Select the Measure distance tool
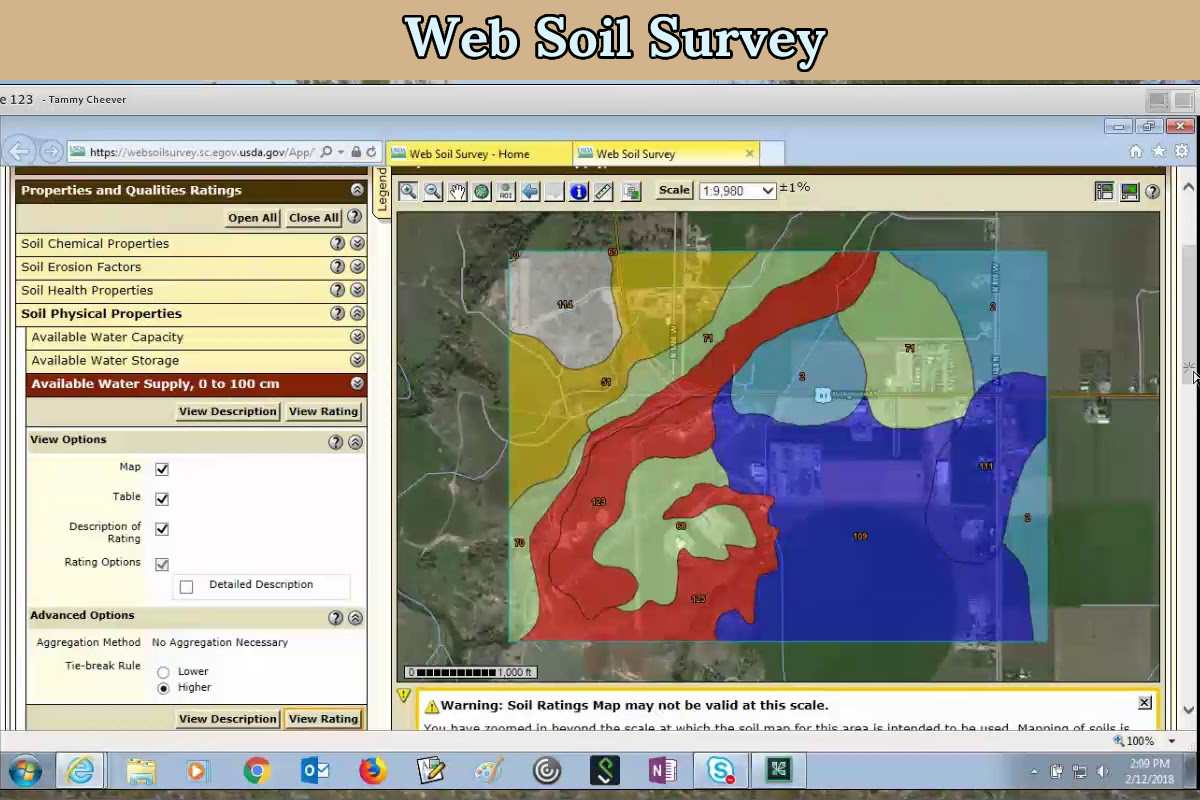This screenshot has height=800, width=1200. pyautogui.click(x=603, y=190)
